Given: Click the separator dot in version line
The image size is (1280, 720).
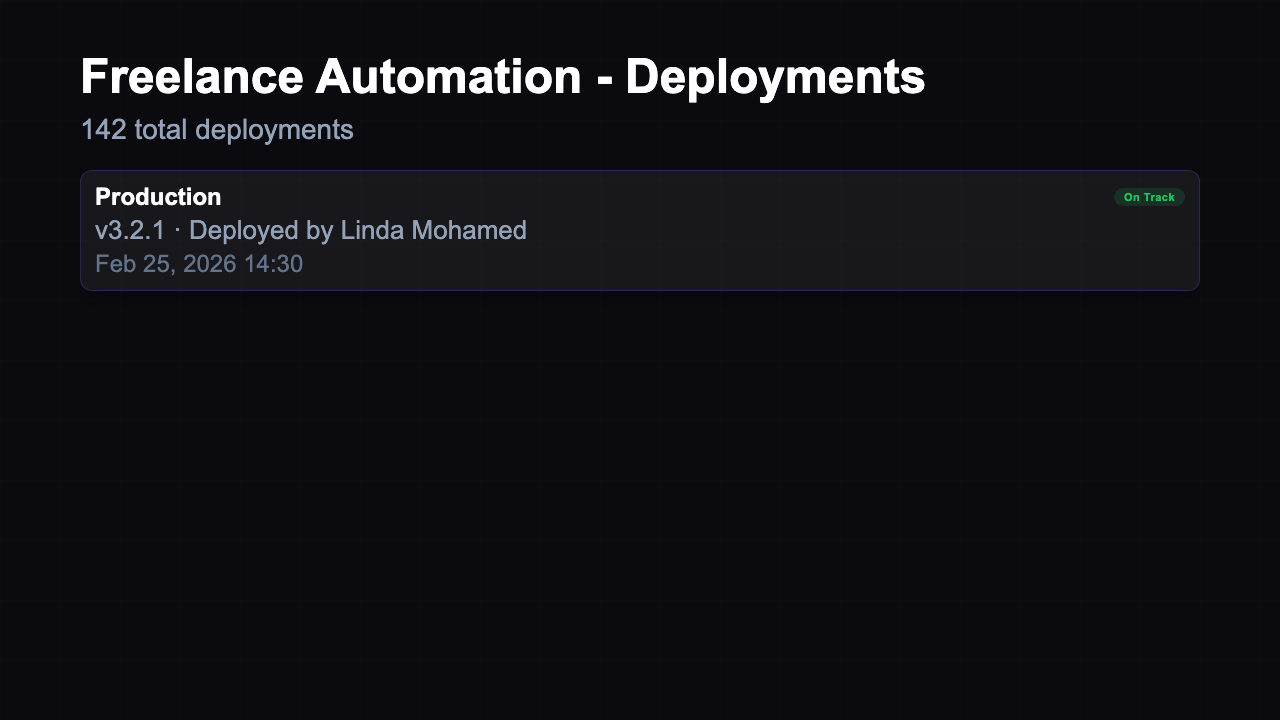Looking at the screenshot, I should tap(177, 230).
